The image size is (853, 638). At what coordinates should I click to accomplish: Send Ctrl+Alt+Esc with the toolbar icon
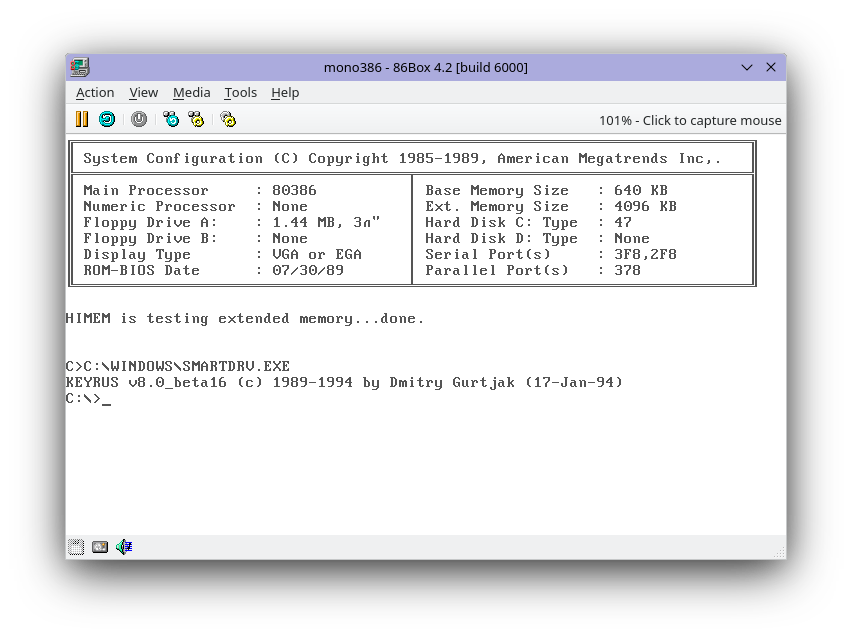(196, 119)
